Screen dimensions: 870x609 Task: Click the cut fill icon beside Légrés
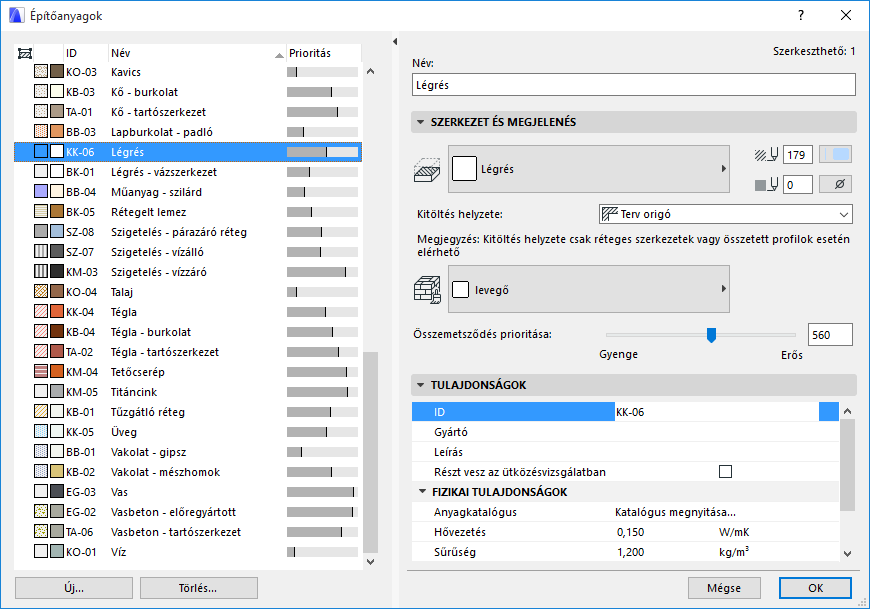click(x=427, y=170)
